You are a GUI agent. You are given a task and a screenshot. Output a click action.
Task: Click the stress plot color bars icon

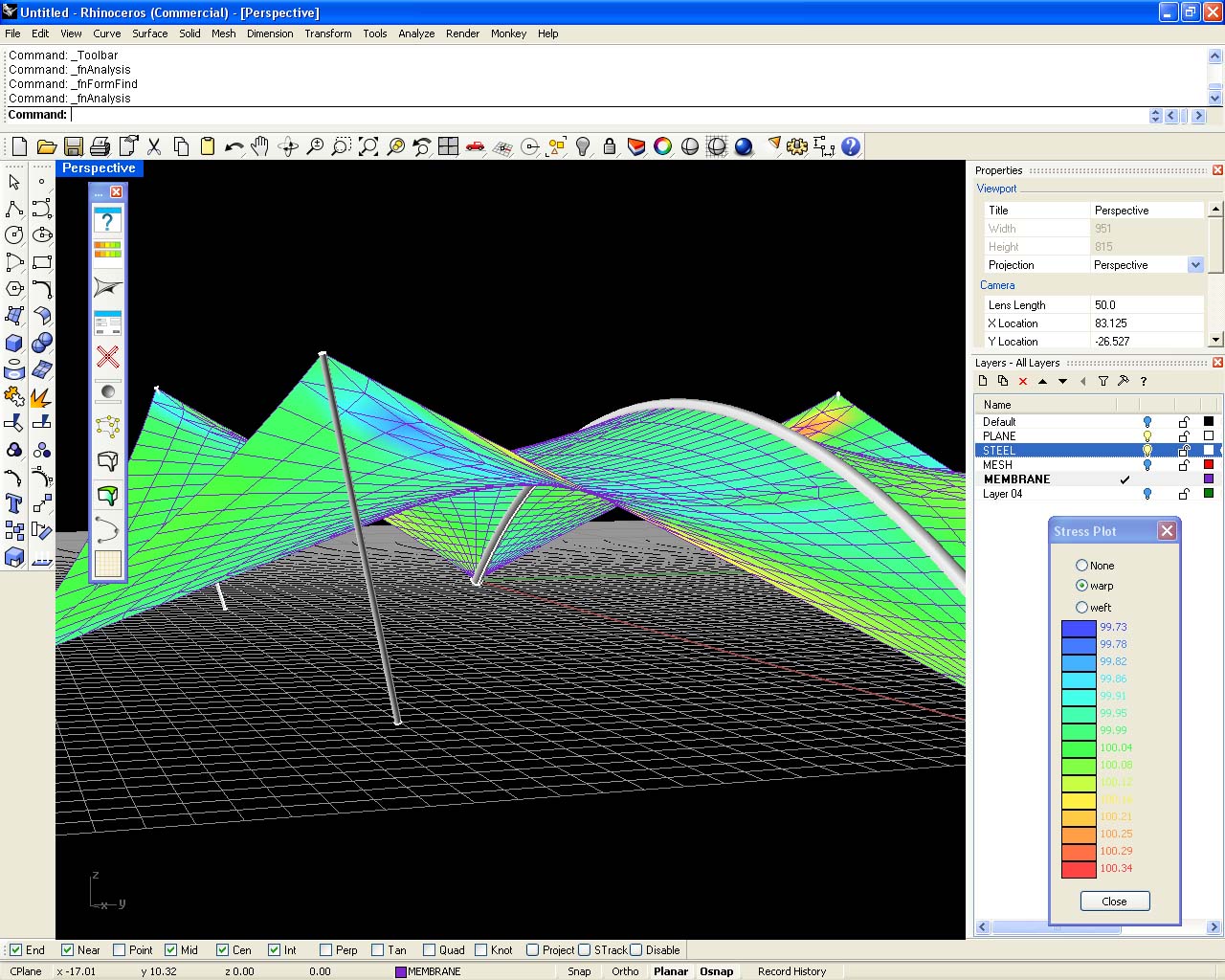tap(107, 251)
